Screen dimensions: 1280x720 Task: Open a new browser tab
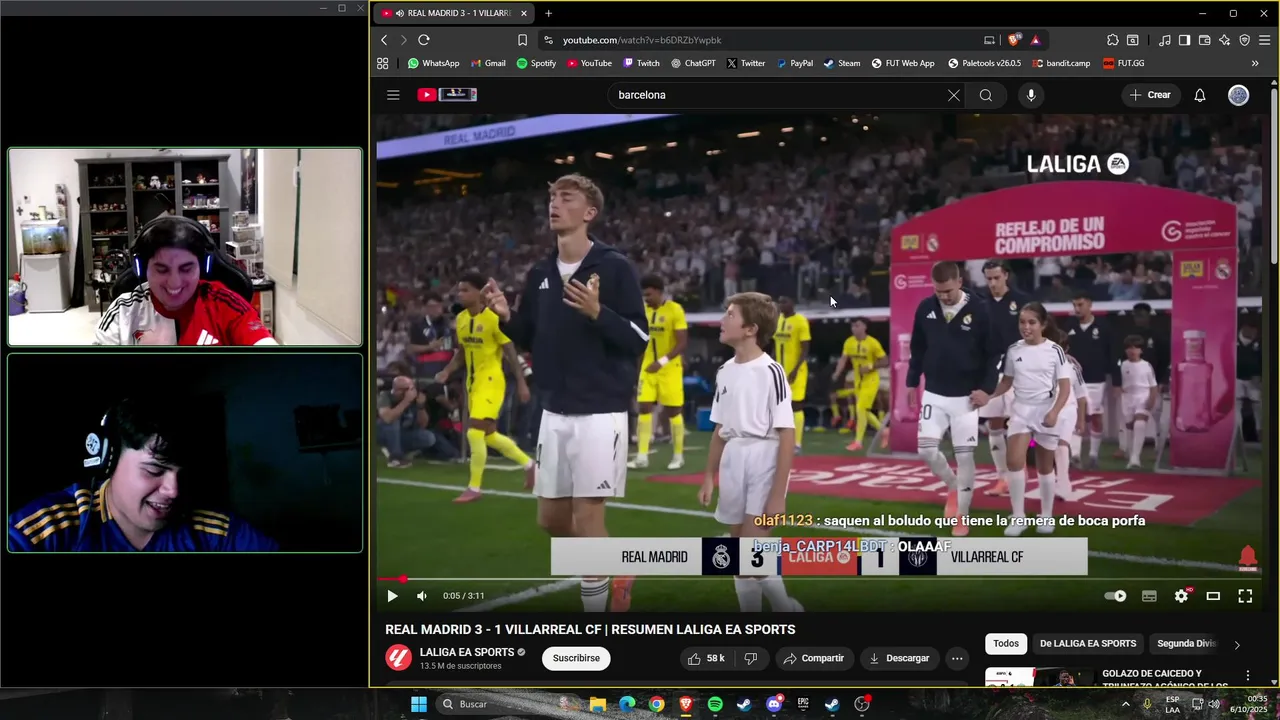click(x=548, y=13)
